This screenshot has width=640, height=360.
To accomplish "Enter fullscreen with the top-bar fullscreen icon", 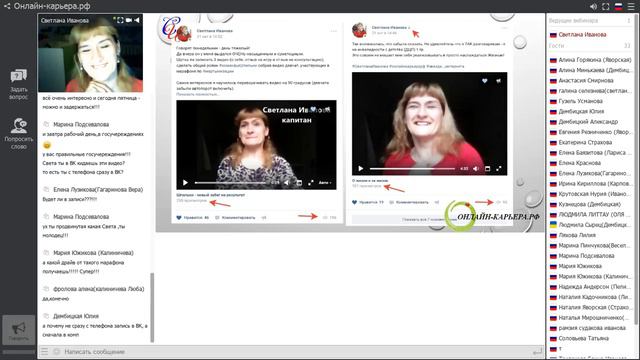I will [x=606, y=7].
